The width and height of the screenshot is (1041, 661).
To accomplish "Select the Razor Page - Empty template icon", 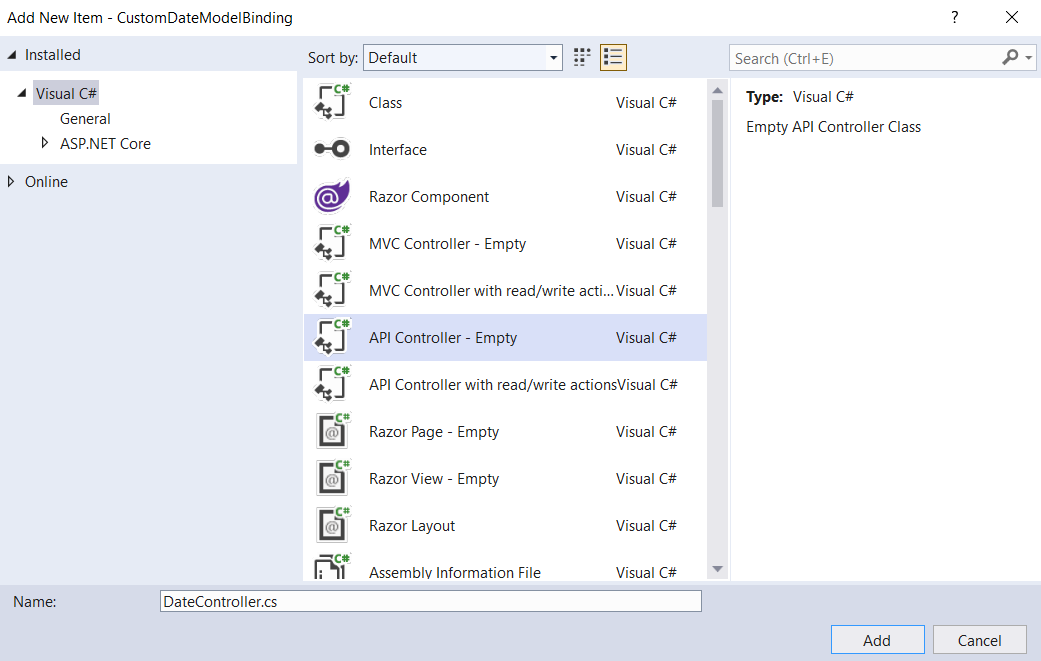I will click(331, 431).
